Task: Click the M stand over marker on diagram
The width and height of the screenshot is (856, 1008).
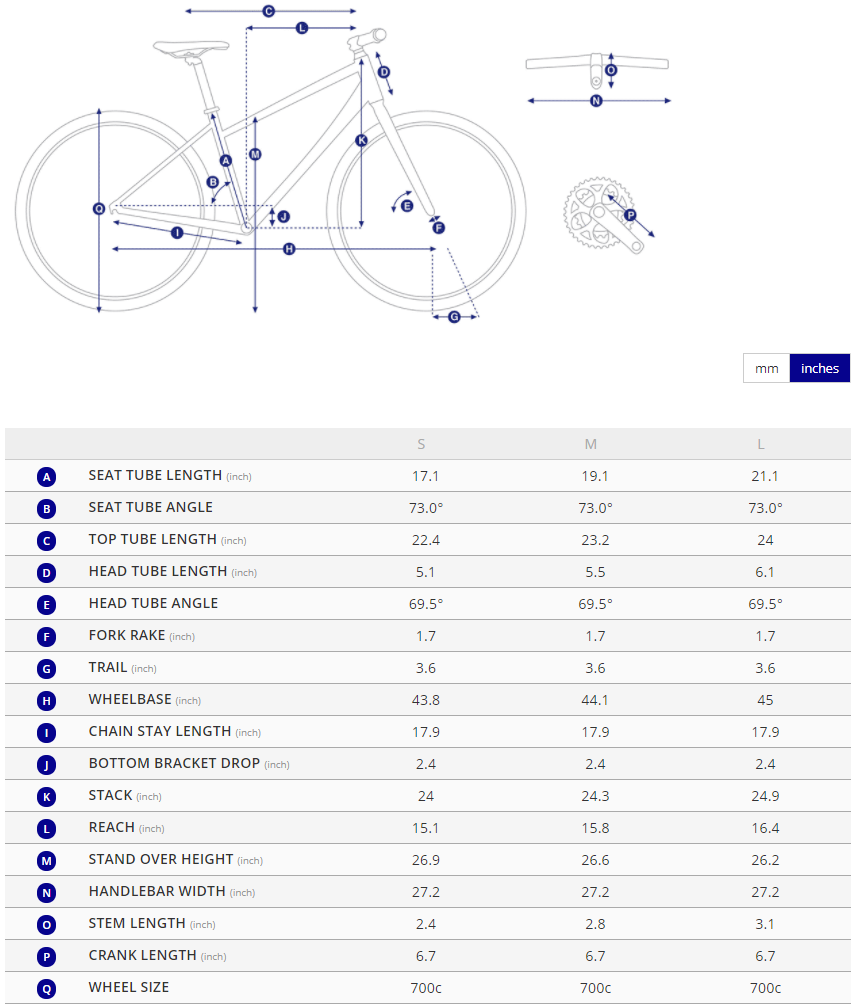Action: (x=255, y=154)
